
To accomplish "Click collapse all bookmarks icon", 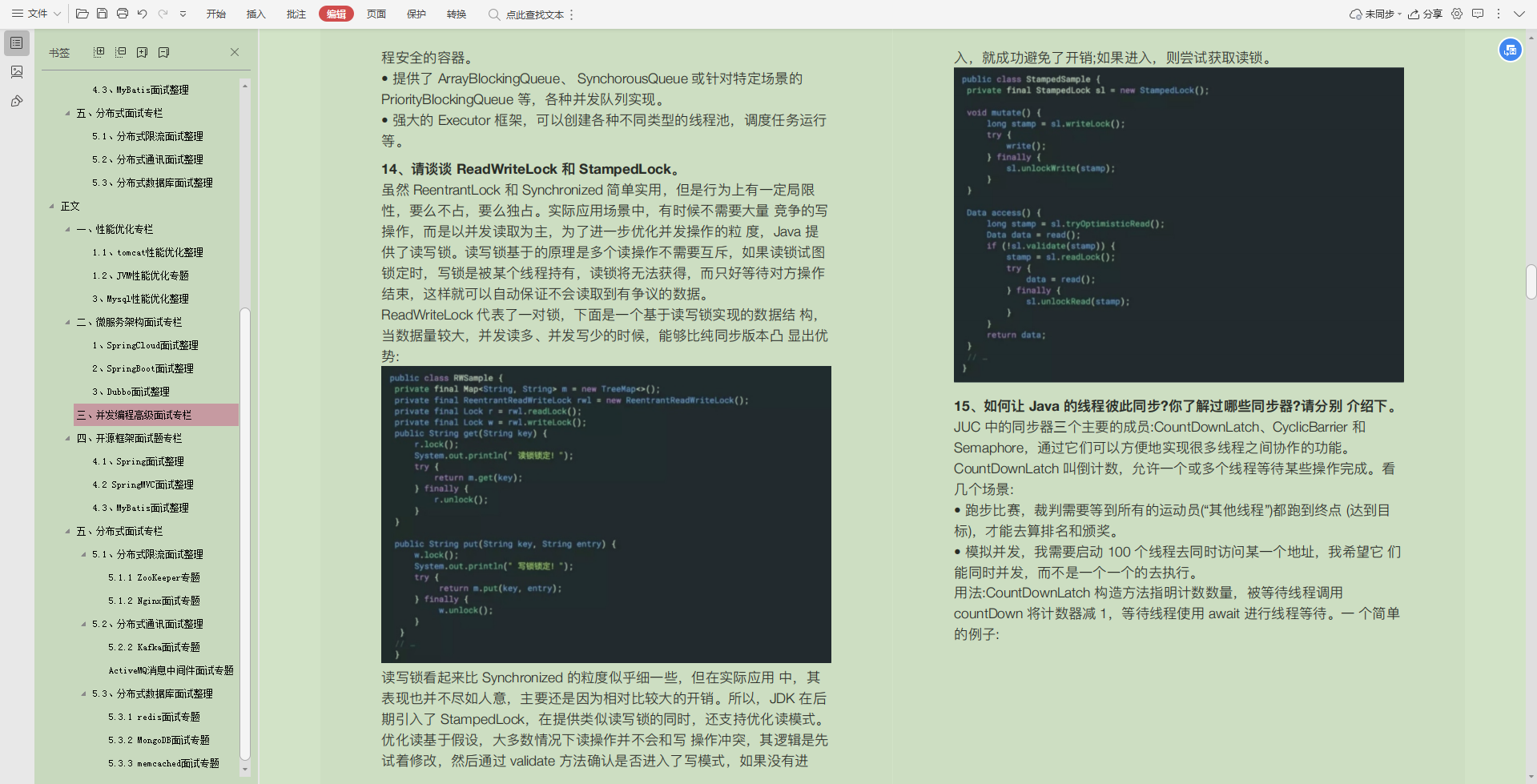I will click(120, 52).
